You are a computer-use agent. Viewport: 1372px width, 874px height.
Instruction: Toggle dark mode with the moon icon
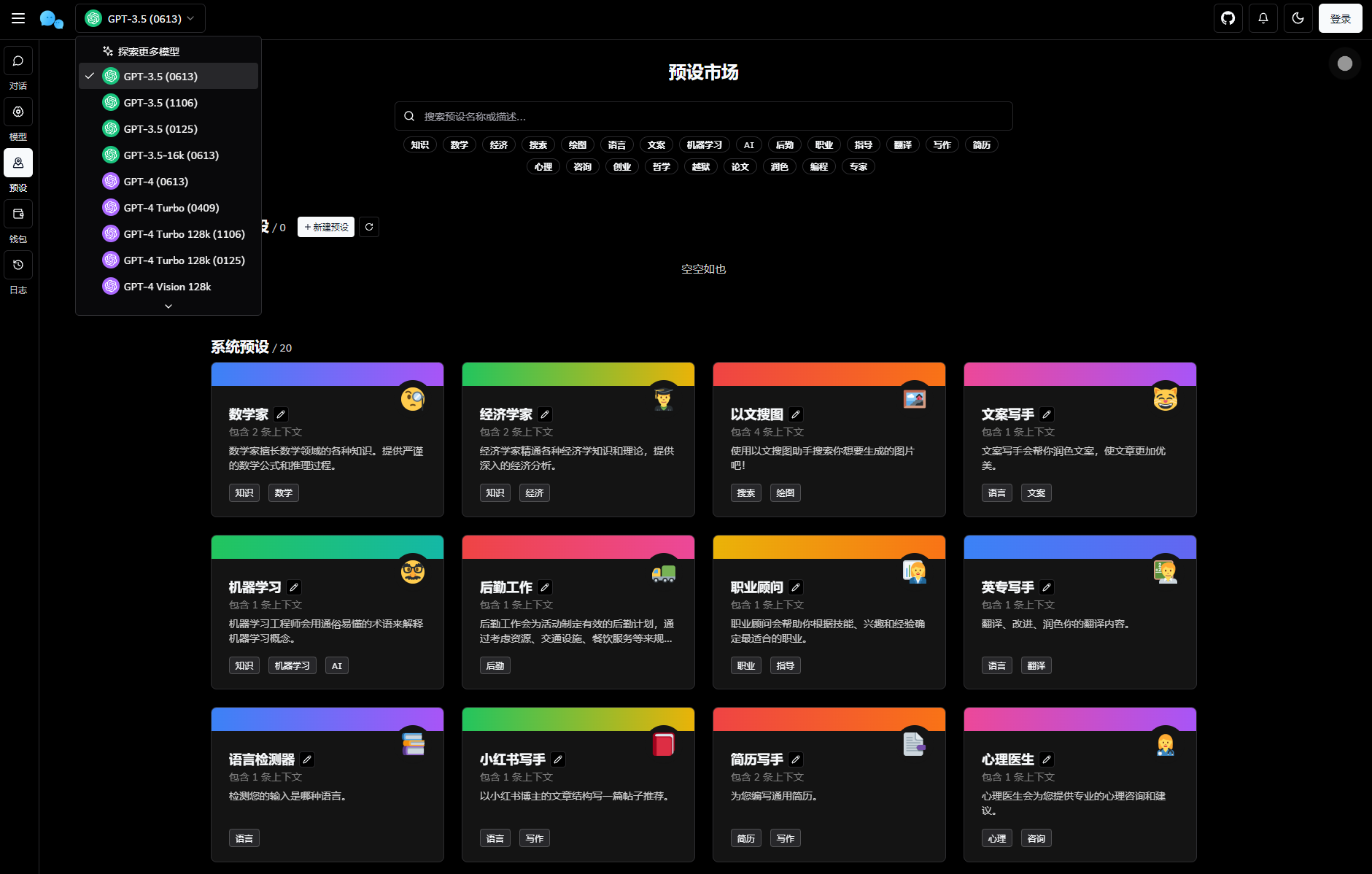pyautogui.click(x=1298, y=18)
